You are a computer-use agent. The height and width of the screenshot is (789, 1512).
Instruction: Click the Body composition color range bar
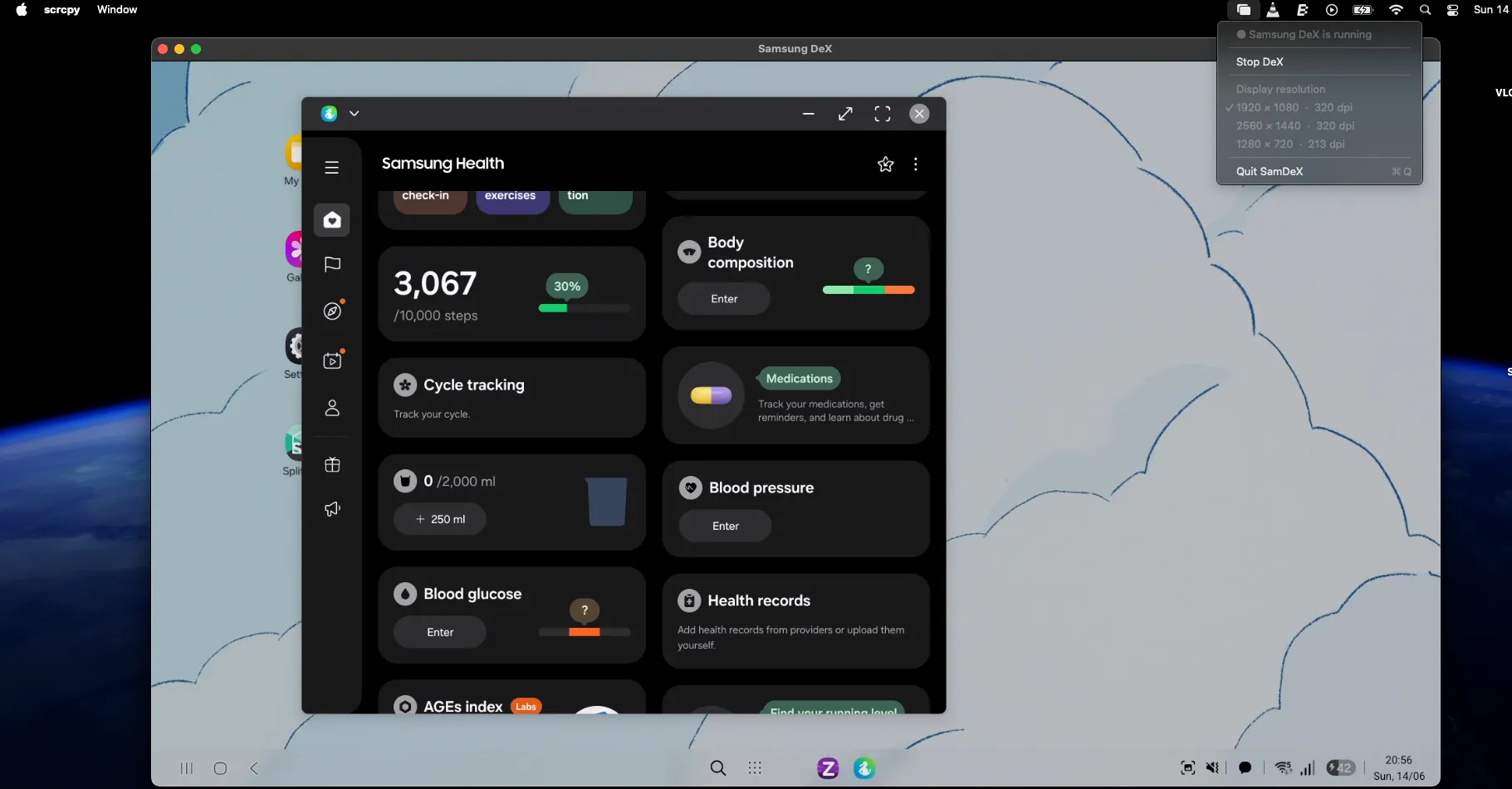coord(869,290)
